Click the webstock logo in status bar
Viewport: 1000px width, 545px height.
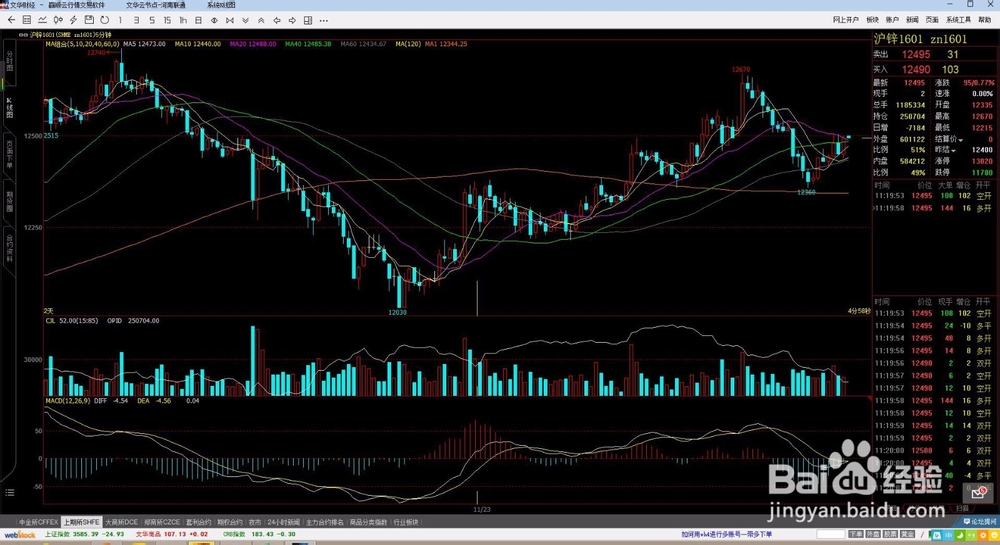click(20, 534)
